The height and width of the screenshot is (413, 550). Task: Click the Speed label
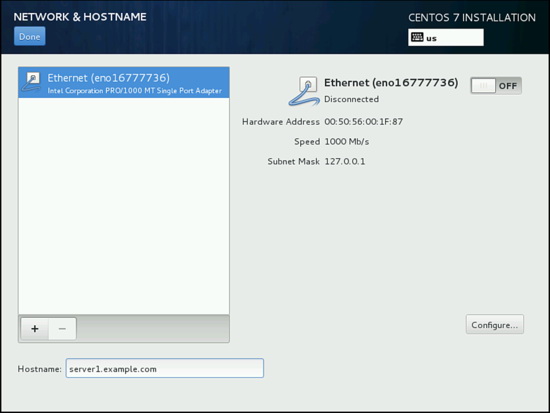click(x=307, y=142)
